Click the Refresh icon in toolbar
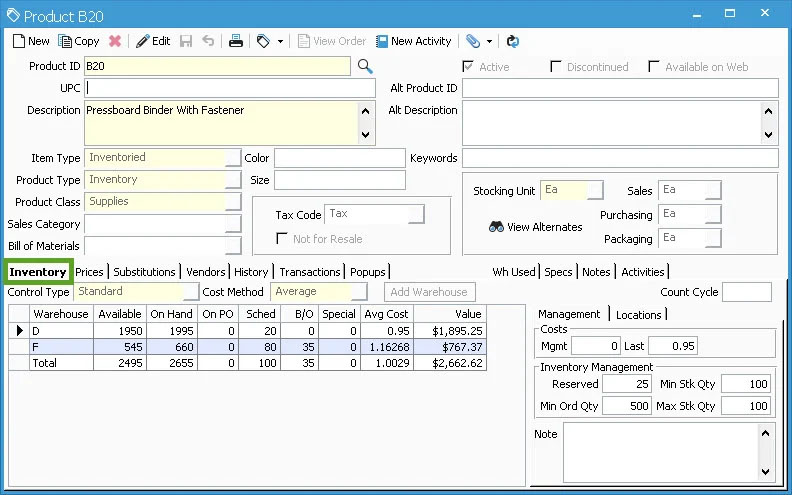792x495 pixels. [513, 41]
